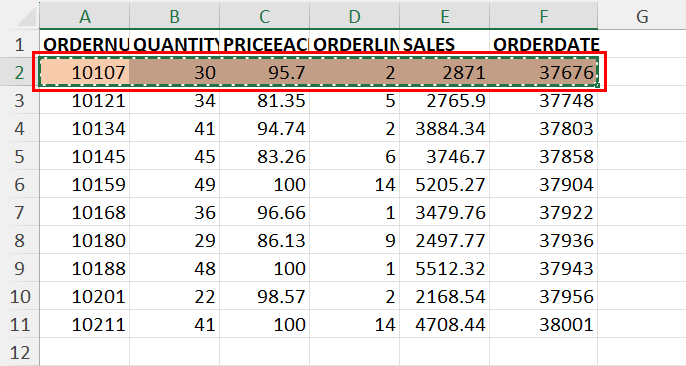
Task: Select cell containing 37858
Action: pyautogui.click(x=544, y=156)
